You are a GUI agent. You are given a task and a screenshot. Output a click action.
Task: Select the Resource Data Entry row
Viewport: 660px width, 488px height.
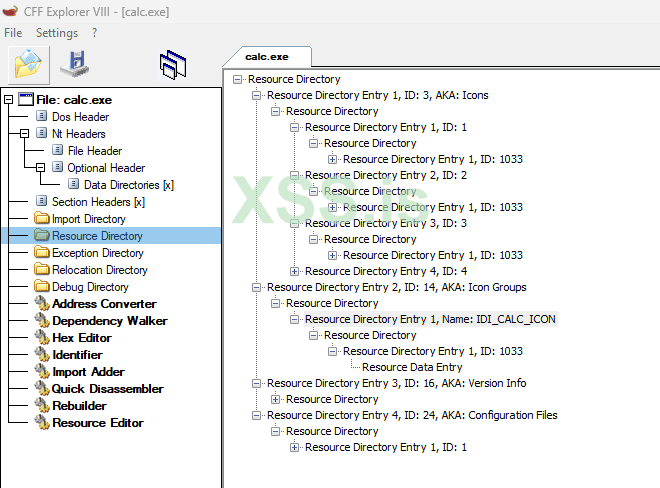pyautogui.click(x=412, y=367)
